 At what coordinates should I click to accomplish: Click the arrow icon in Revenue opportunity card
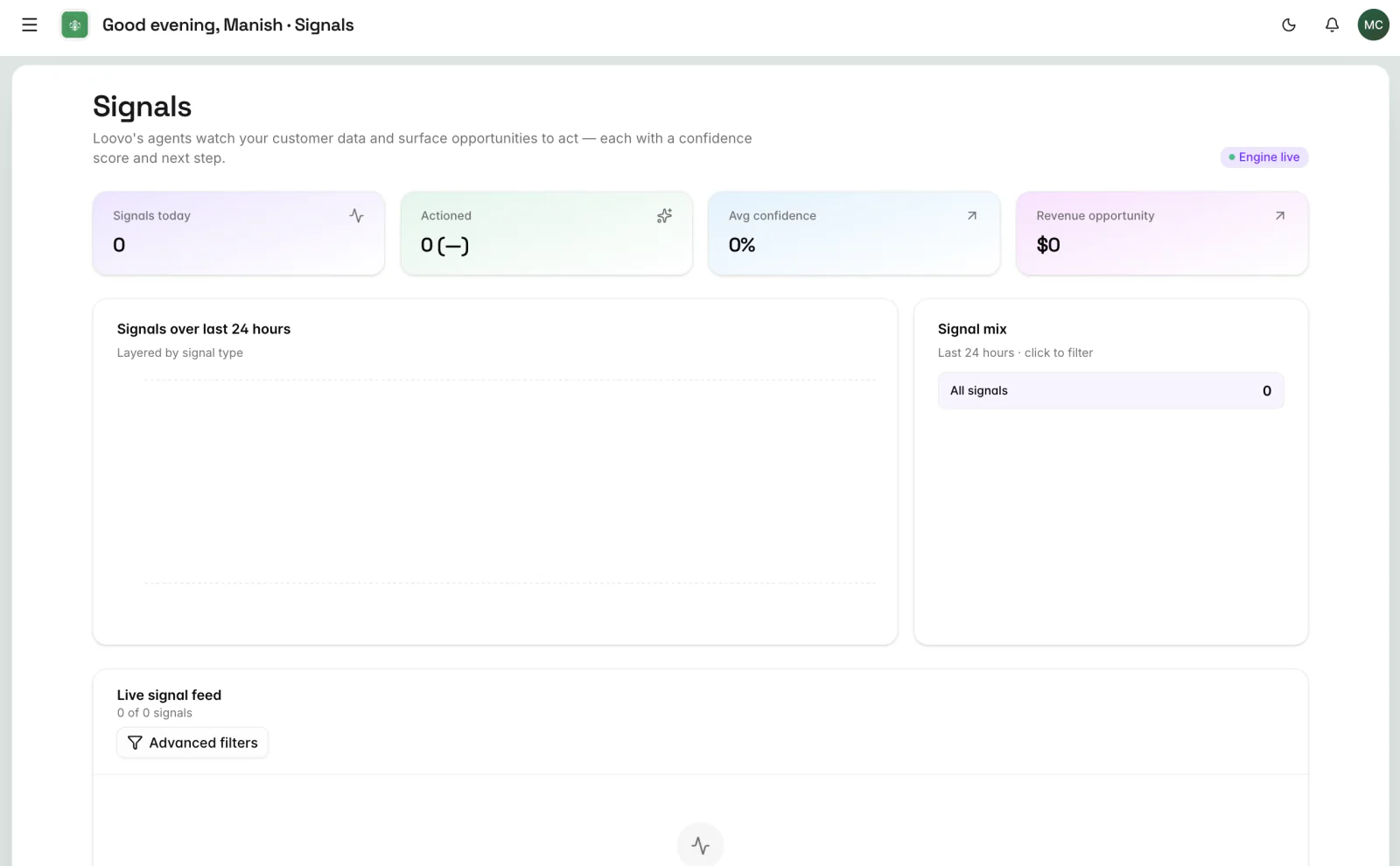point(1280,215)
